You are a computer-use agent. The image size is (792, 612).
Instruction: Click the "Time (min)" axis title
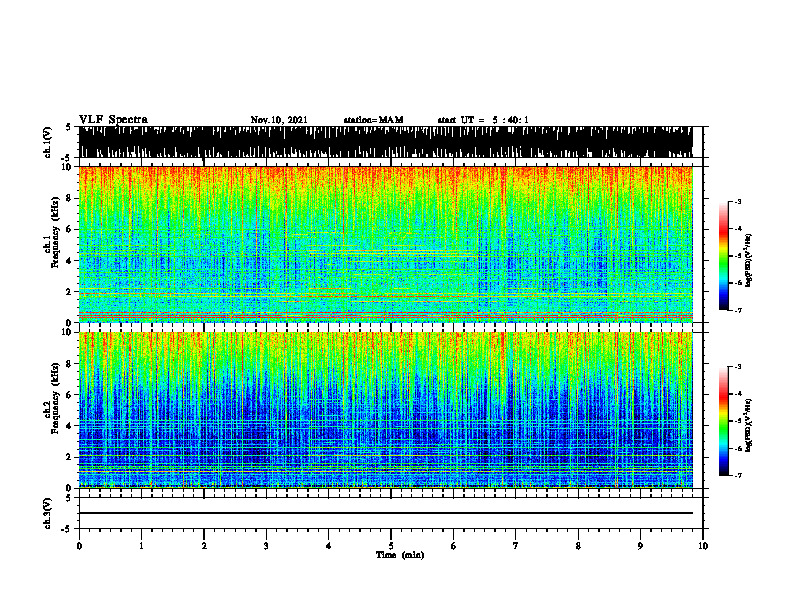click(x=400, y=555)
